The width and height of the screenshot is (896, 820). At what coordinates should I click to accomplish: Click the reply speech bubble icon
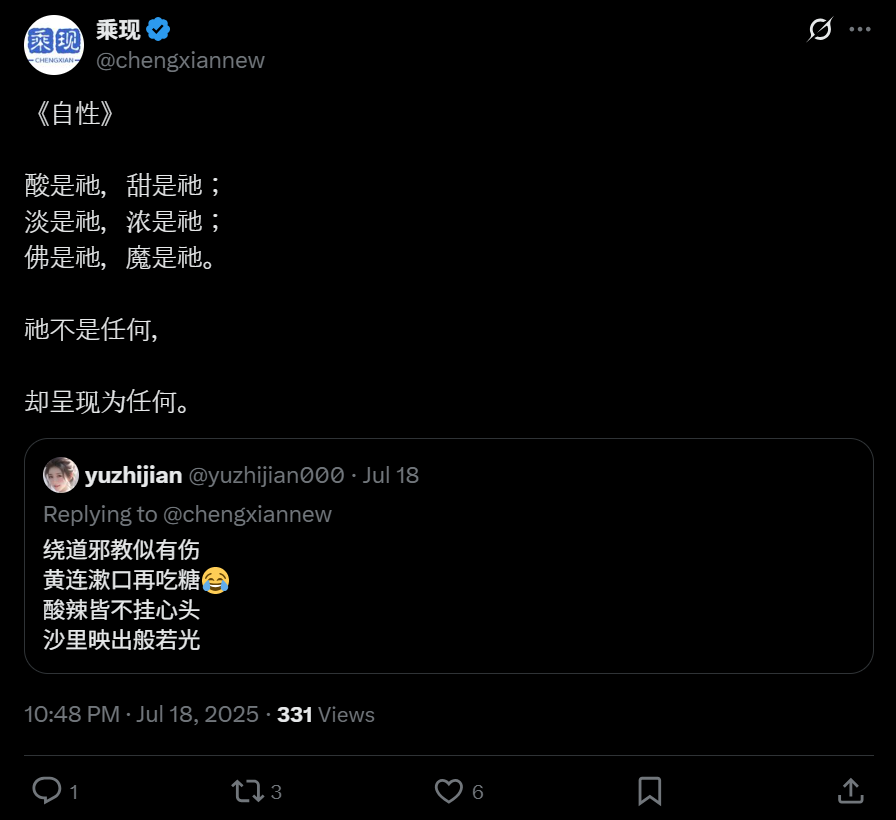[x=47, y=791]
